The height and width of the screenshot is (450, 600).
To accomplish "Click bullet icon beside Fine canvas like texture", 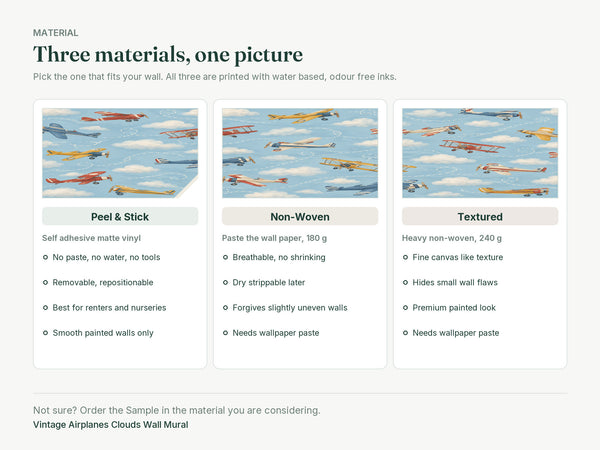I will pyautogui.click(x=405, y=257).
